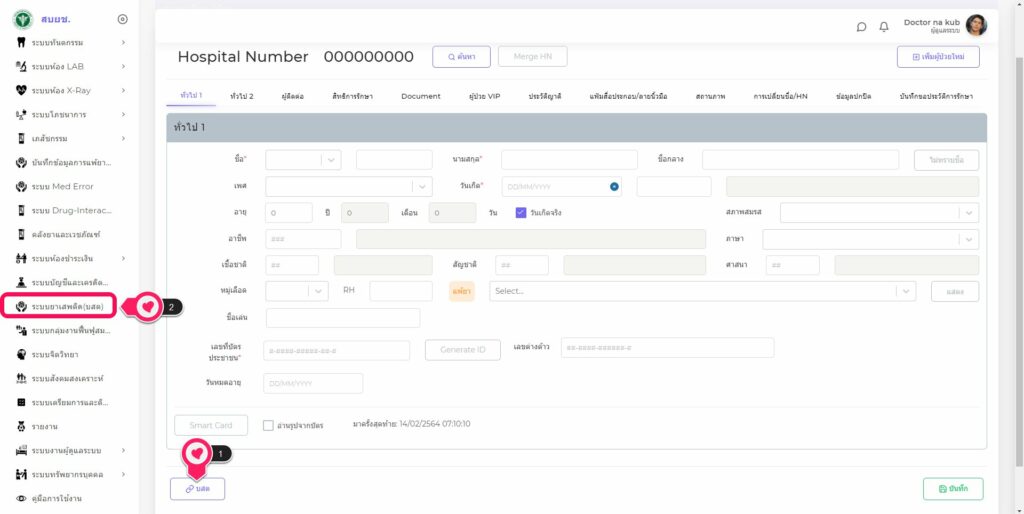Click the date picker dot in วันเกิด field

[x=614, y=187]
